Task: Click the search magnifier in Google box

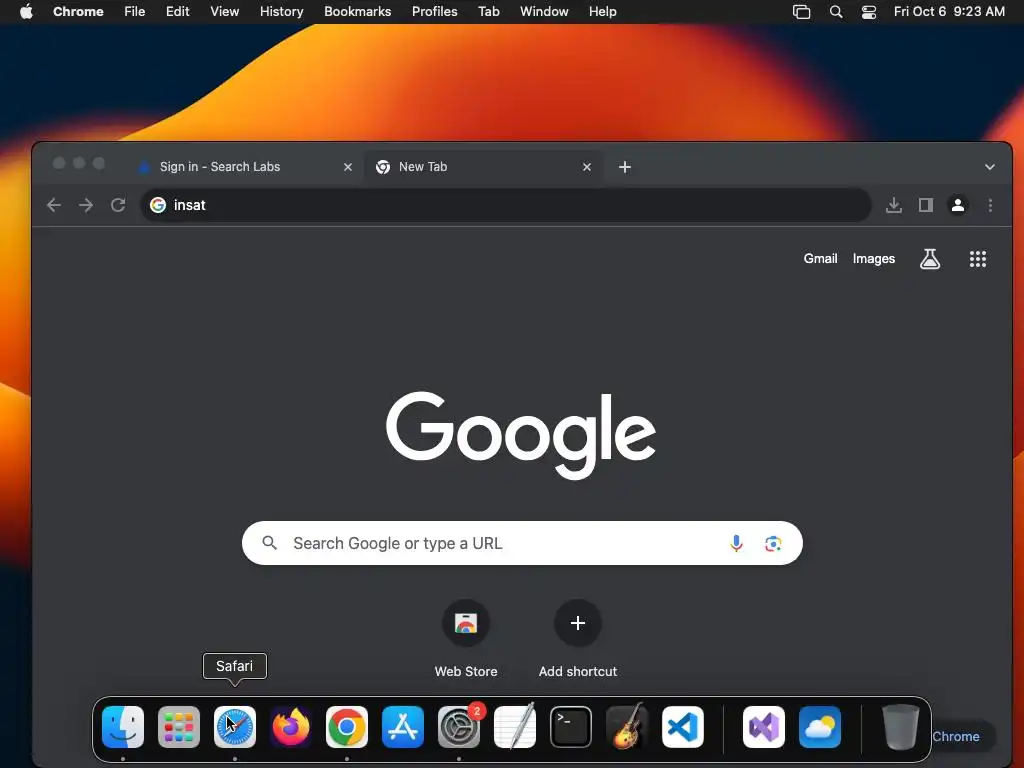Action: coord(270,543)
